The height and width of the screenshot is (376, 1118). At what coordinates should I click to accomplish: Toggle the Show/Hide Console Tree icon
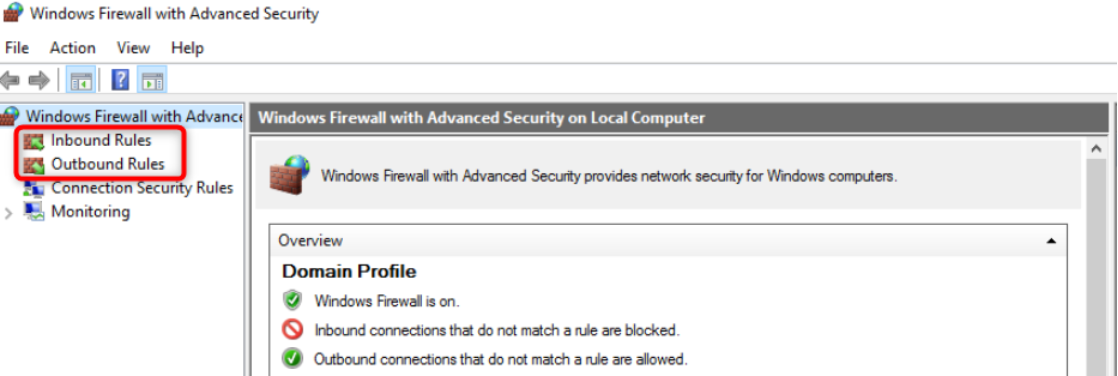coord(79,80)
